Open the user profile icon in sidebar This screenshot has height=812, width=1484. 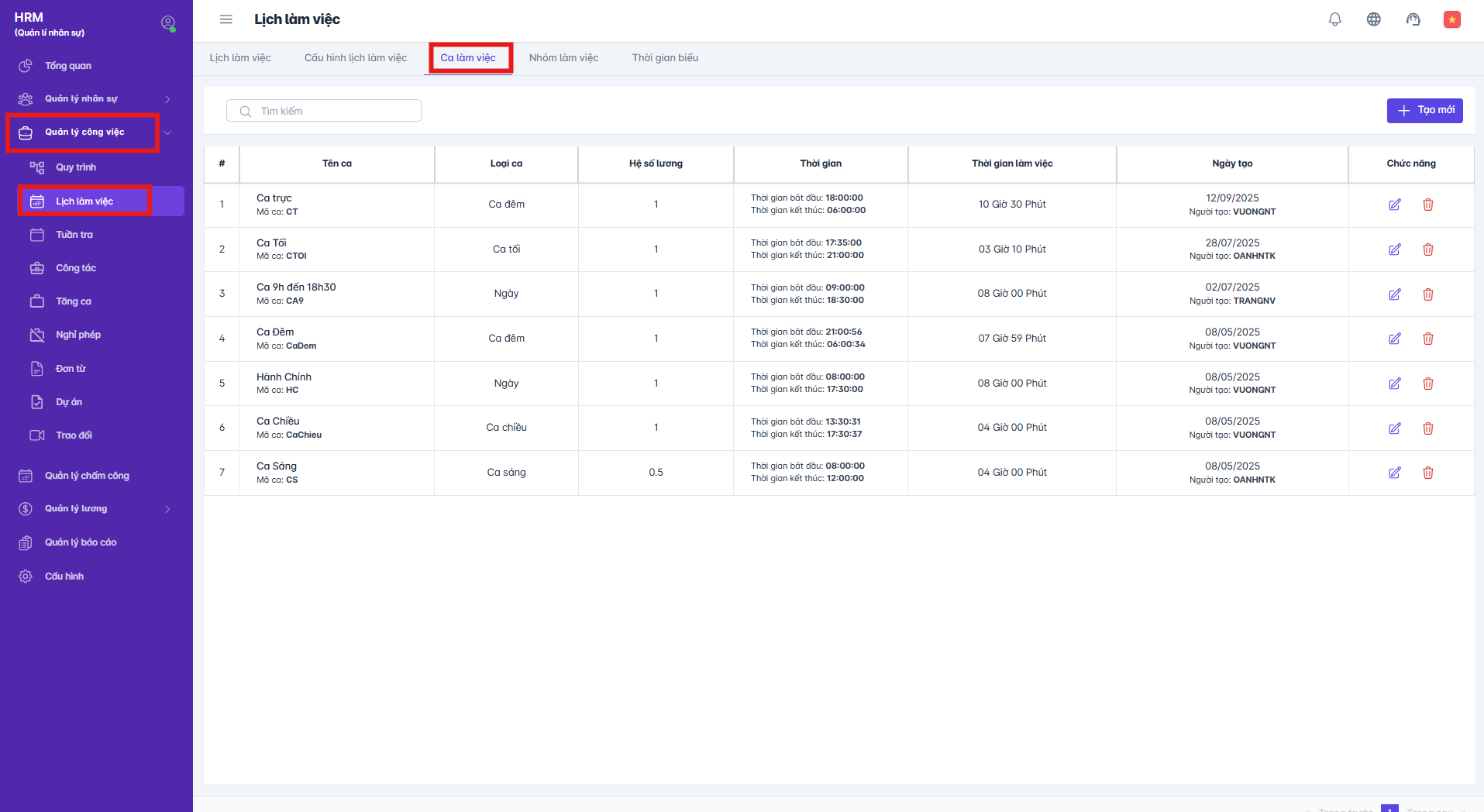pyautogui.click(x=167, y=23)
